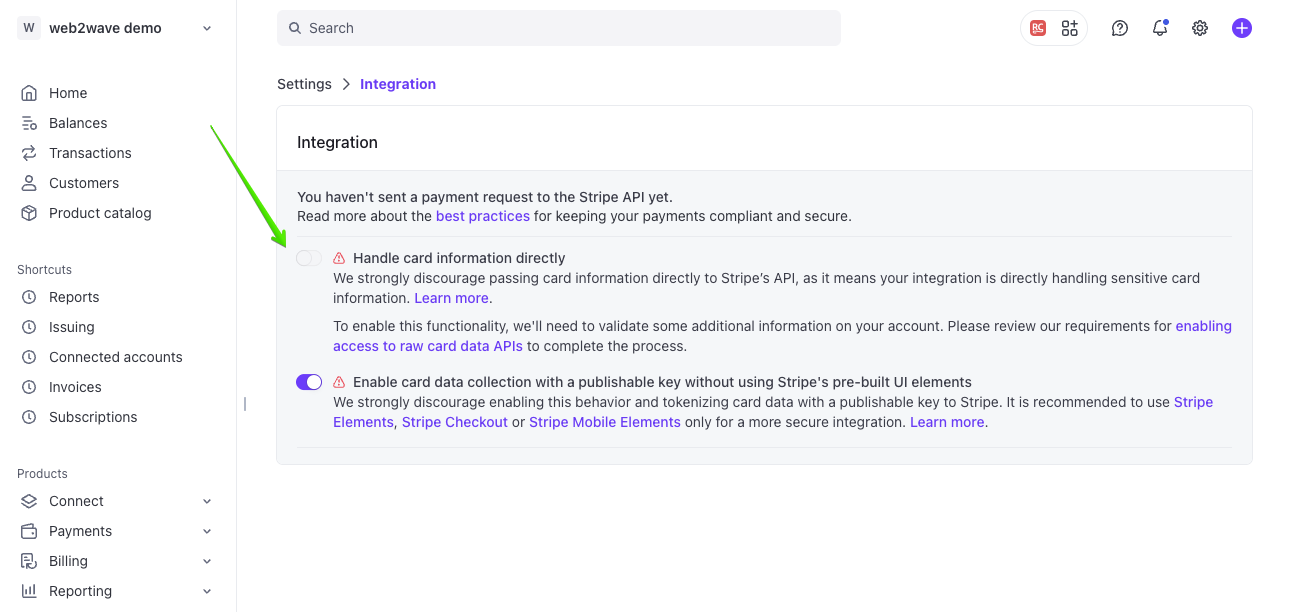Open web2wave demo account dropdown
This screenshot has height=612, width=1291.
click(x=207, y=28)
